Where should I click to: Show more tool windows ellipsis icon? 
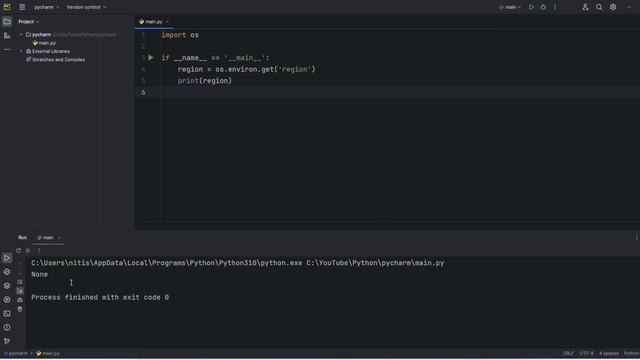click(x=7, y=49)
